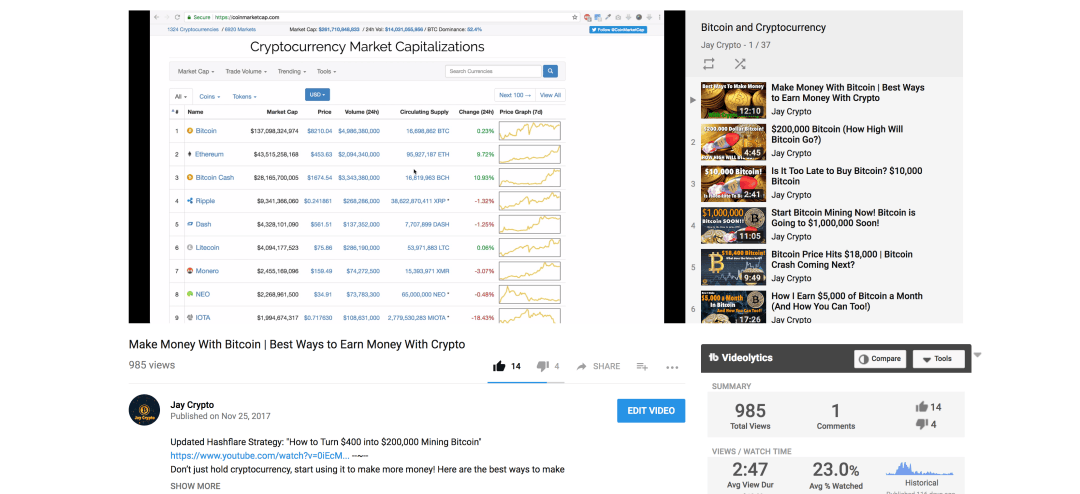Image resolution: width=1080 pixels, height=494 pixels.
Task: Click the blue search magnifier button
Action: click(550, 71)
